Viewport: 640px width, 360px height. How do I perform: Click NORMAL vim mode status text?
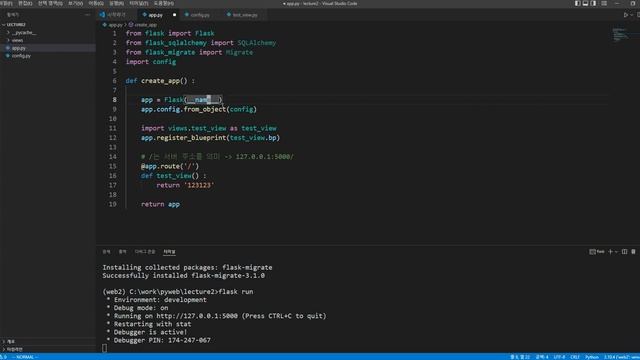coord(25,357)
